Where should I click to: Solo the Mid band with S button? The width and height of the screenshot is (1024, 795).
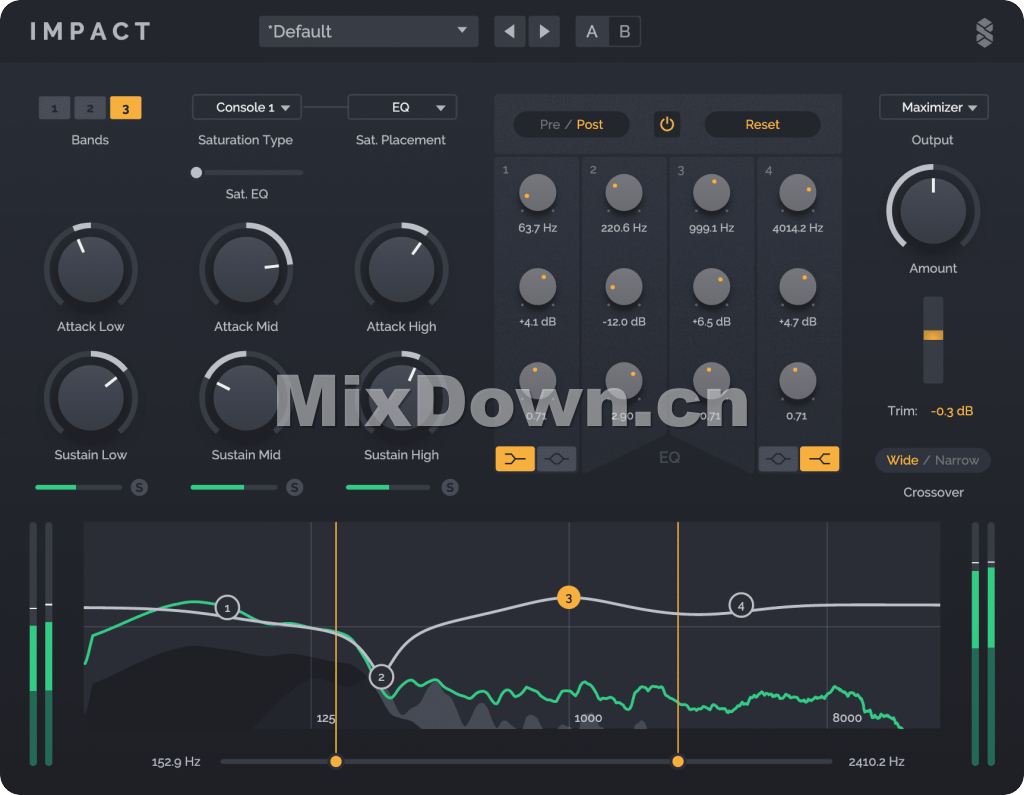(295, 487)
